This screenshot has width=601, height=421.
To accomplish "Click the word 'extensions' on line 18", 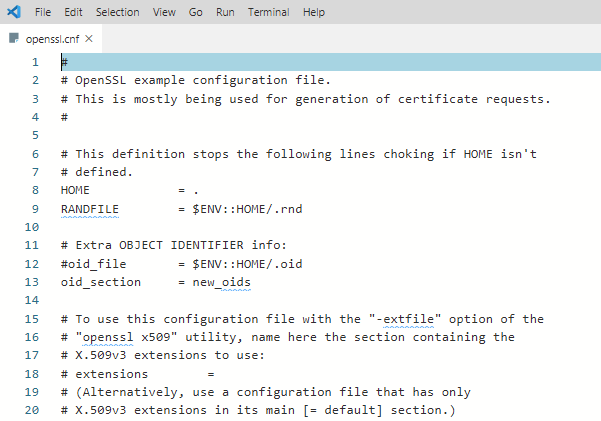I will [111, 374].
